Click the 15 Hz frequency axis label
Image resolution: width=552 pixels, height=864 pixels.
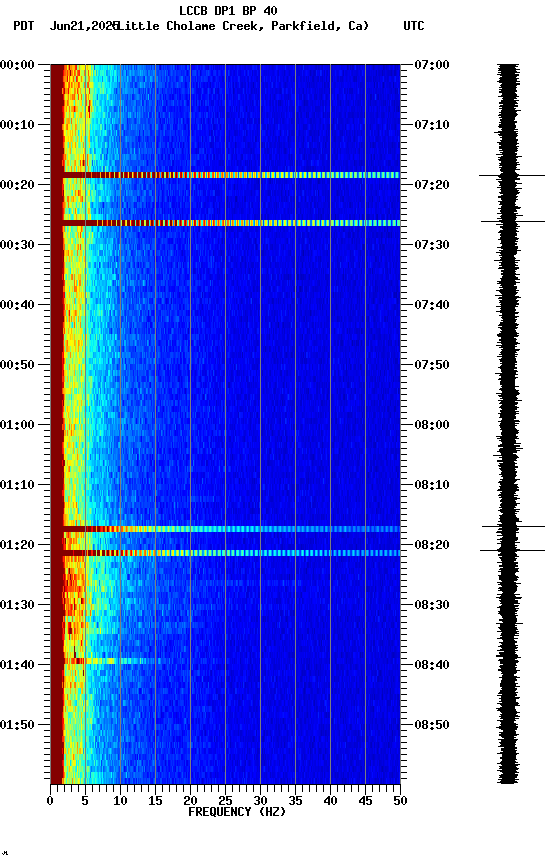click(155, 801)
